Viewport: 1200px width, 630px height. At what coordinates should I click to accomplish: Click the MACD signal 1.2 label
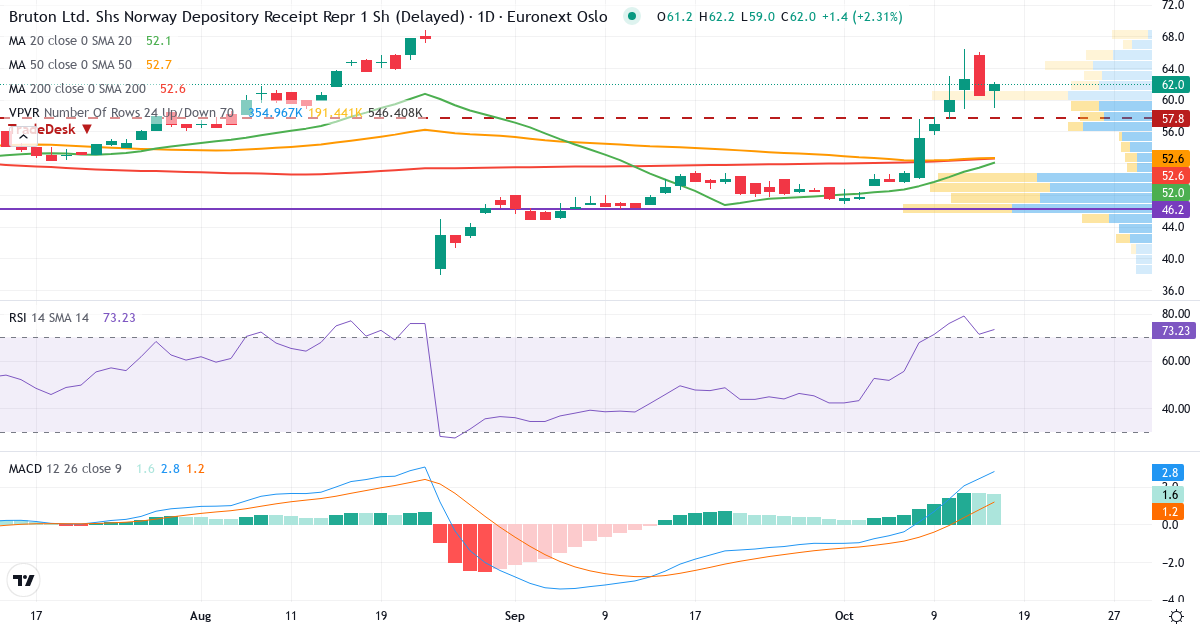[x=1169, y=511]
